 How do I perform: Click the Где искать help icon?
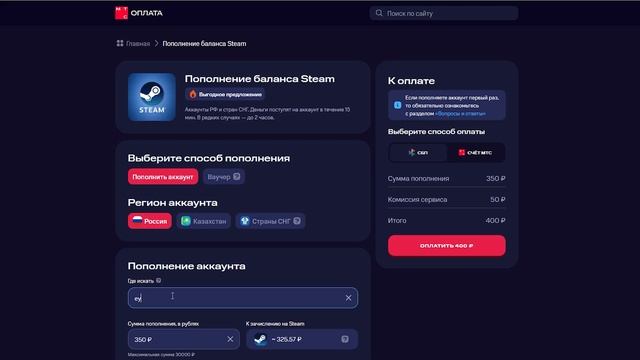(158, 280)
